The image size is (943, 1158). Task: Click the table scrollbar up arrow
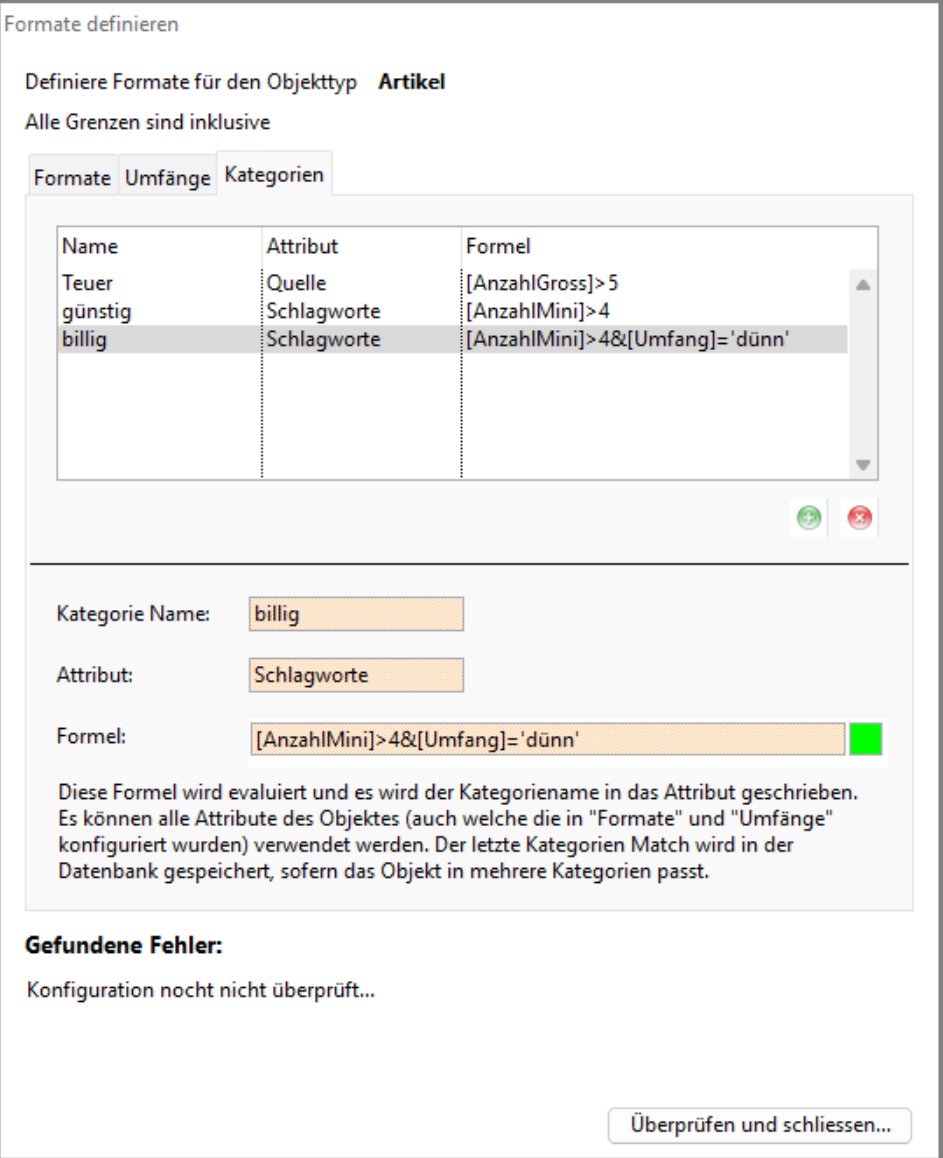click(x=863, y=285)
